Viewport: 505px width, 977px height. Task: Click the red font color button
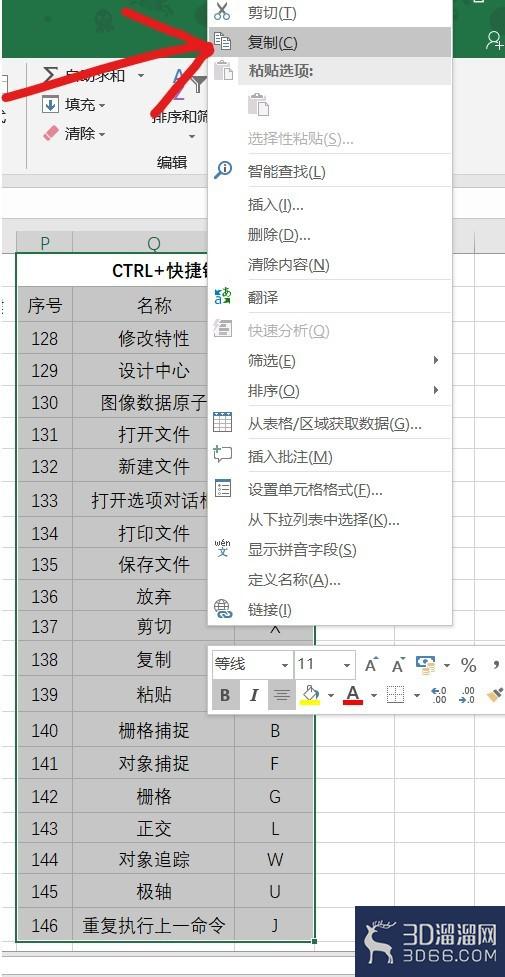[354, 695]
